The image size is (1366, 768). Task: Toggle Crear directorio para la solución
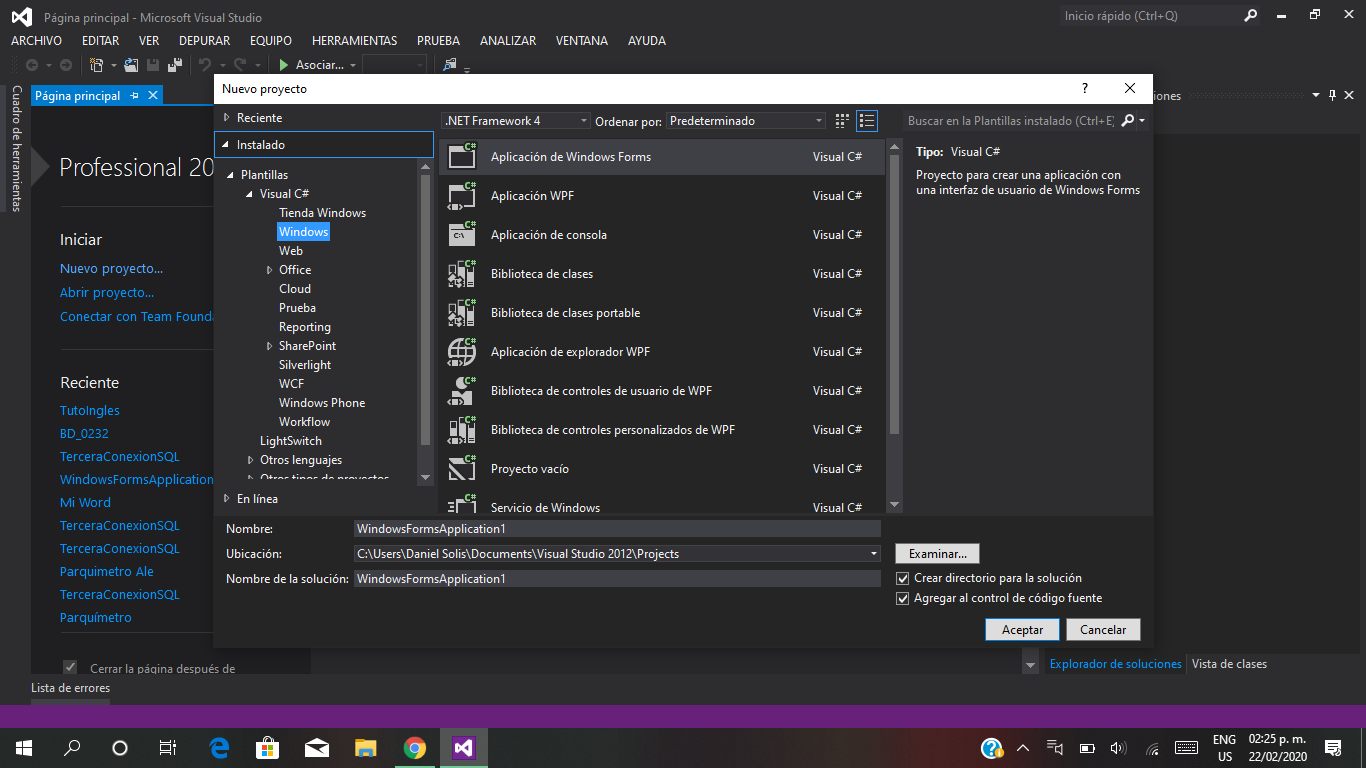pos(902,579)
